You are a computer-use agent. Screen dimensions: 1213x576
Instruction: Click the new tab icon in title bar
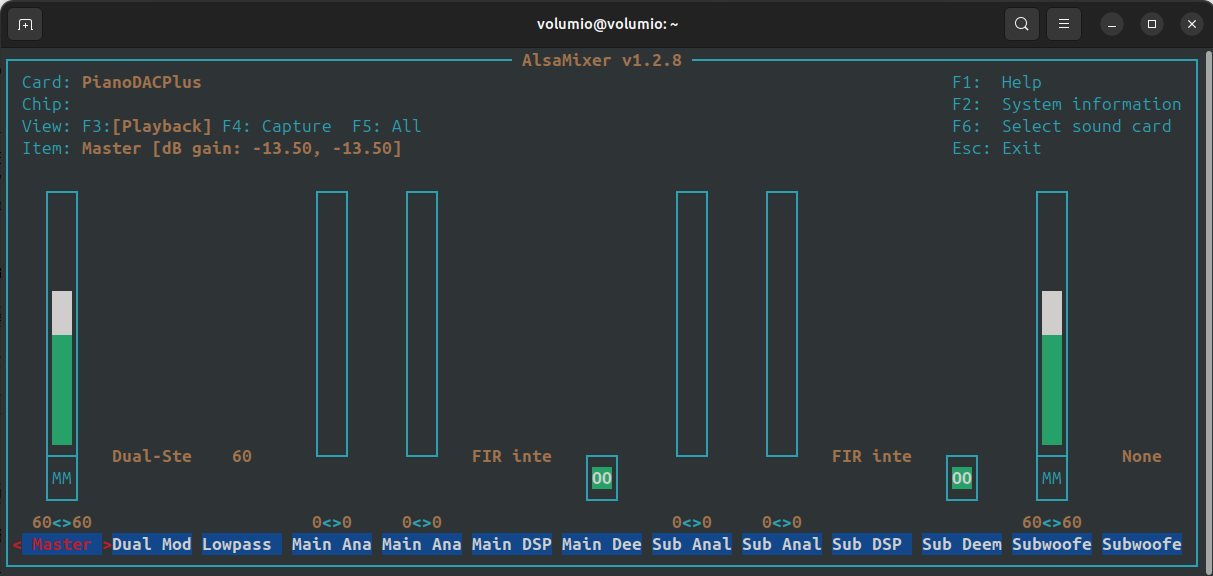(x=25, y=24)
